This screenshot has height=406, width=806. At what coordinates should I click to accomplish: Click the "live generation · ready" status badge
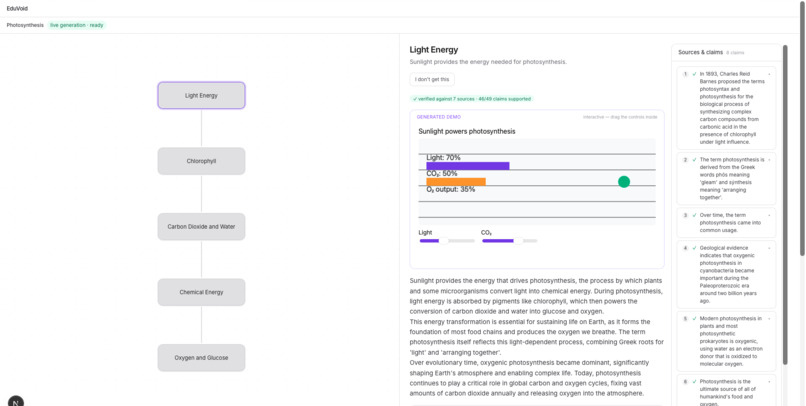tap(77, 25)
